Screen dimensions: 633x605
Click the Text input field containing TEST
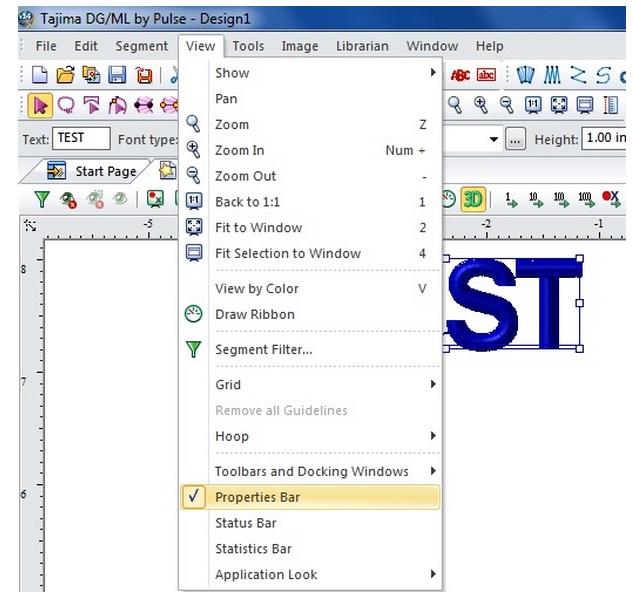(x=81, y=138)
